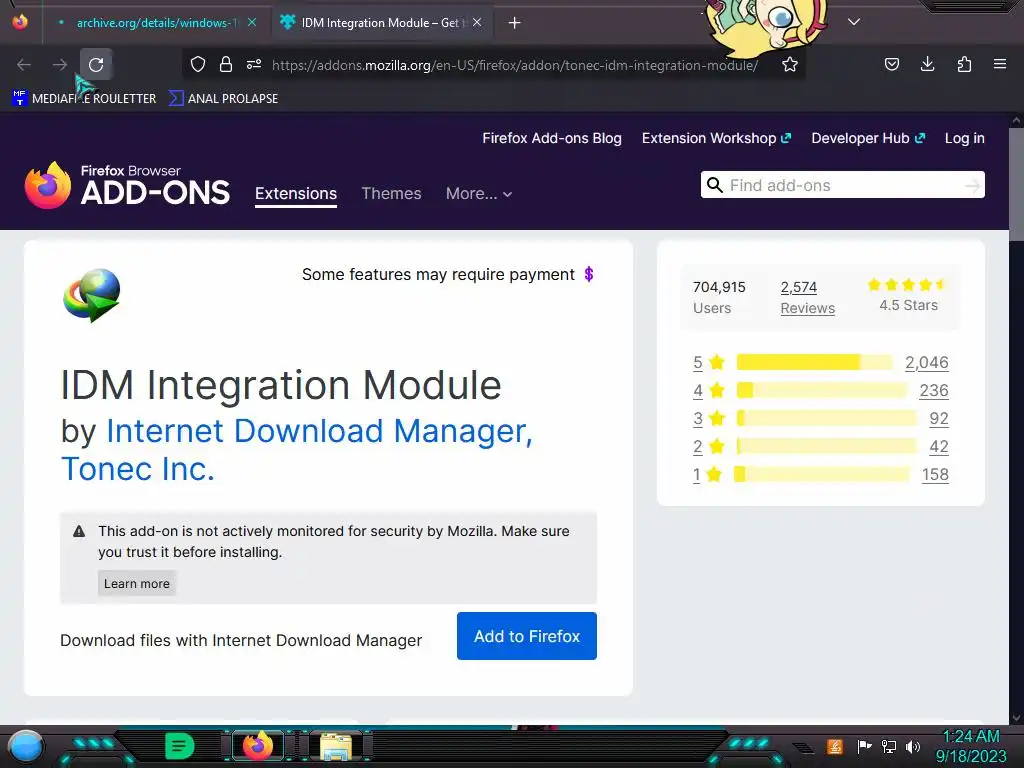The image size is (1024, 768).
Task: Click the 5-star rating bar
Action: [814, 362]
